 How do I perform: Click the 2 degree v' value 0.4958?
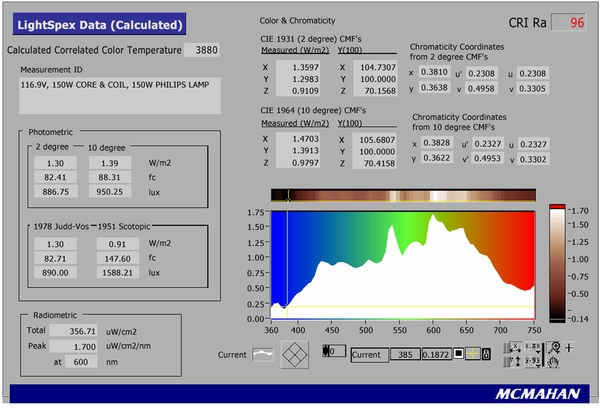tap(481, 88)
